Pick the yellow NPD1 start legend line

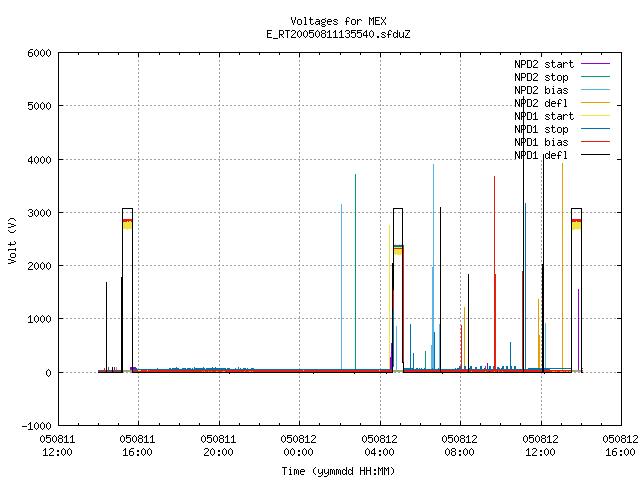click(596, 116)
